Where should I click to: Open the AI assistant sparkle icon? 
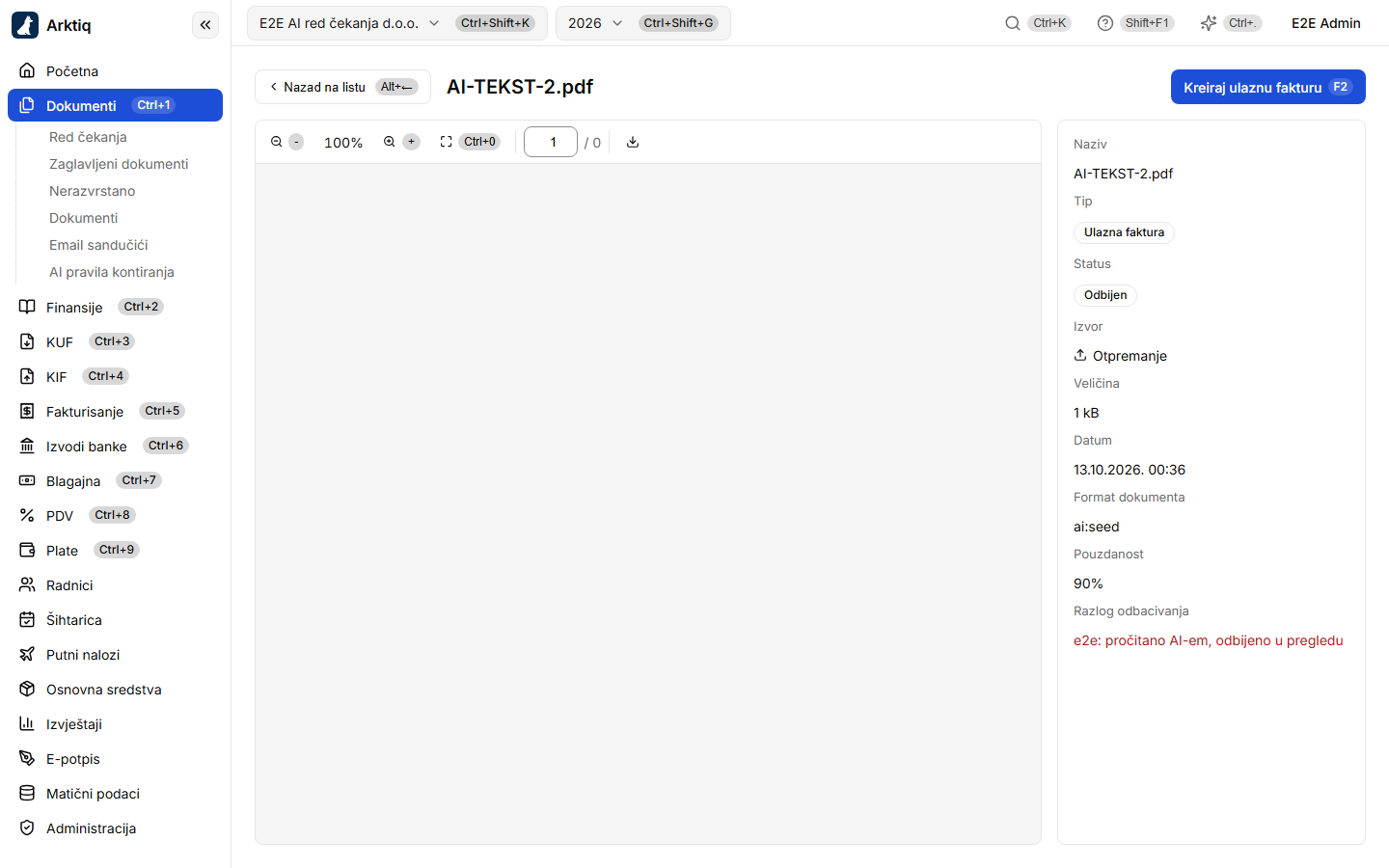[x=1209, y=23]
